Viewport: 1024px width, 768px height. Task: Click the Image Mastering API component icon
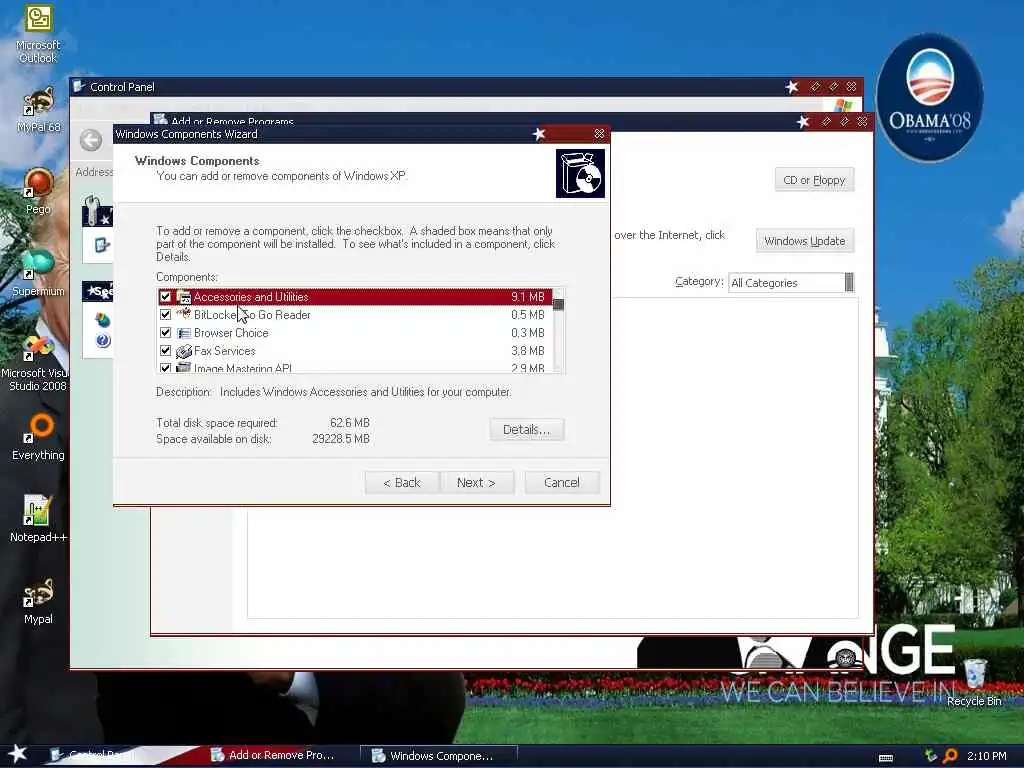pyautogui.click(x=184, y=368)
